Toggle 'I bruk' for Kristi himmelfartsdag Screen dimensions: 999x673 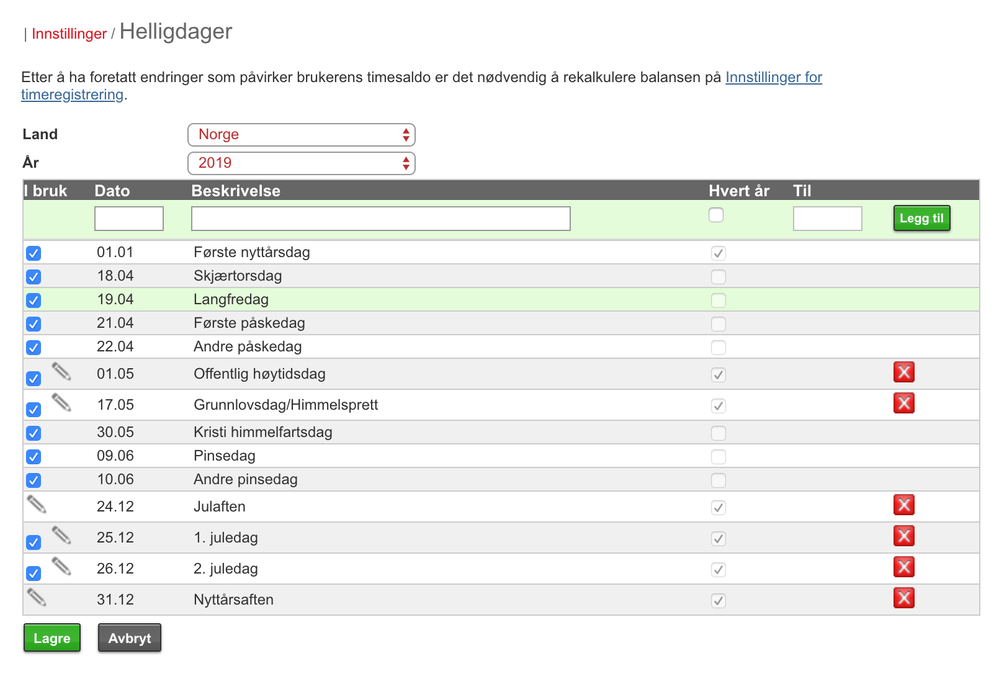(x=34, y=433)
